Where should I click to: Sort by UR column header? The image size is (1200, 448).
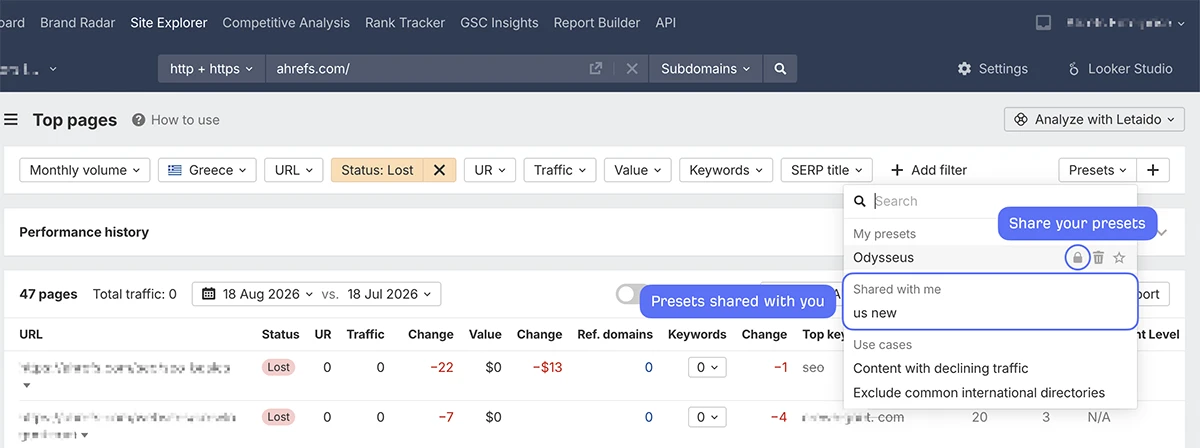[x=322, y=334]
